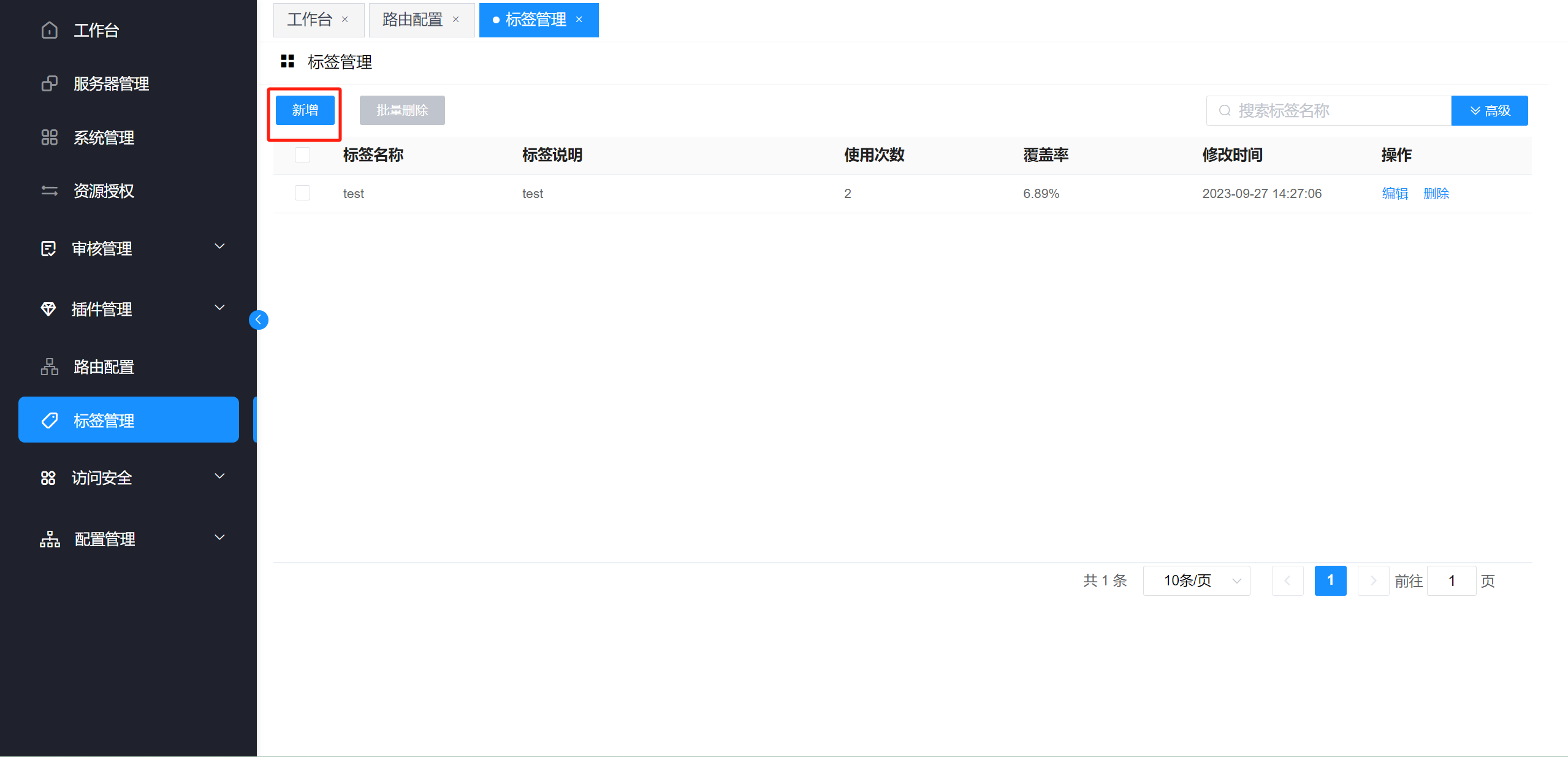Click the 6.89% coverage value
The width and height of the screenshot is (1568, 757).
1041,193
